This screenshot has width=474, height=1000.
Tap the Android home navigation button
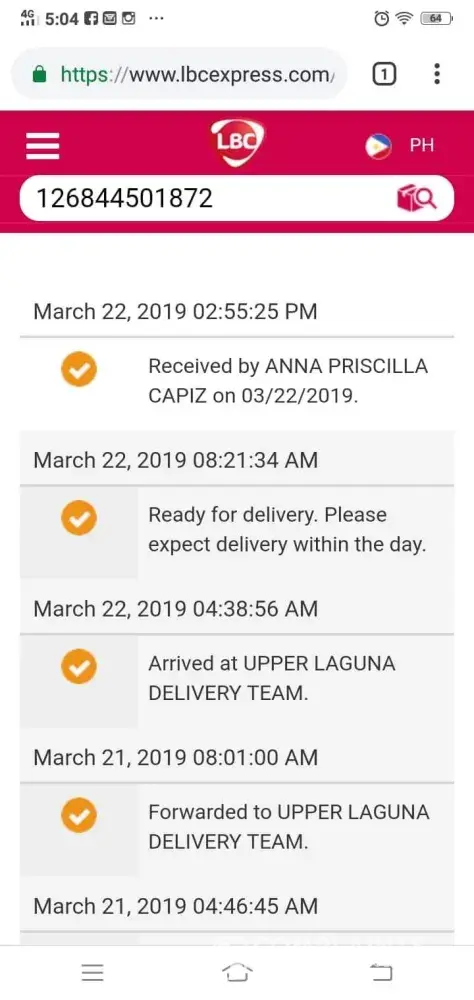tap(237, 973)
